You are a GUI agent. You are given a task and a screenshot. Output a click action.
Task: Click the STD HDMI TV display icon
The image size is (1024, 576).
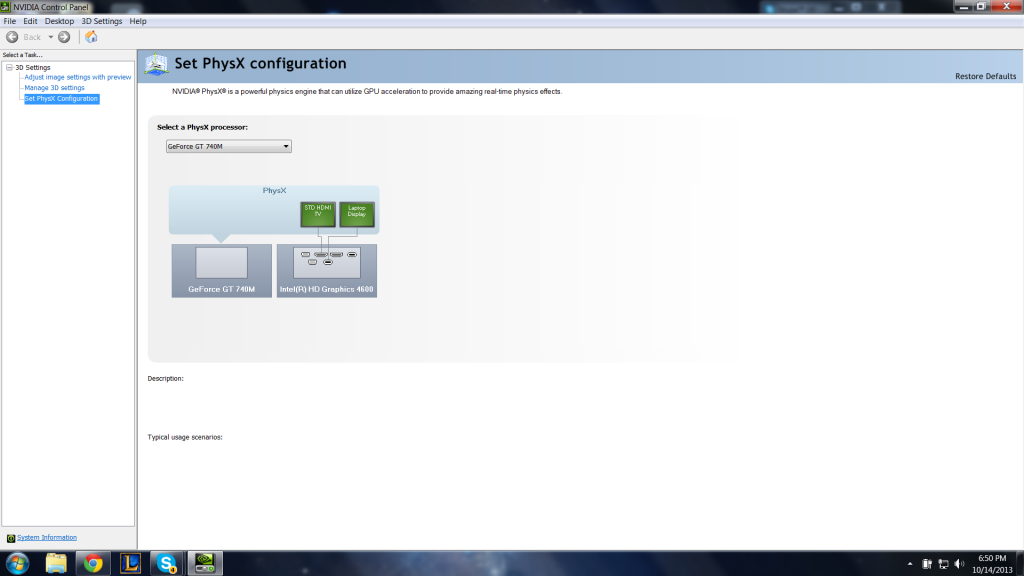318,214
